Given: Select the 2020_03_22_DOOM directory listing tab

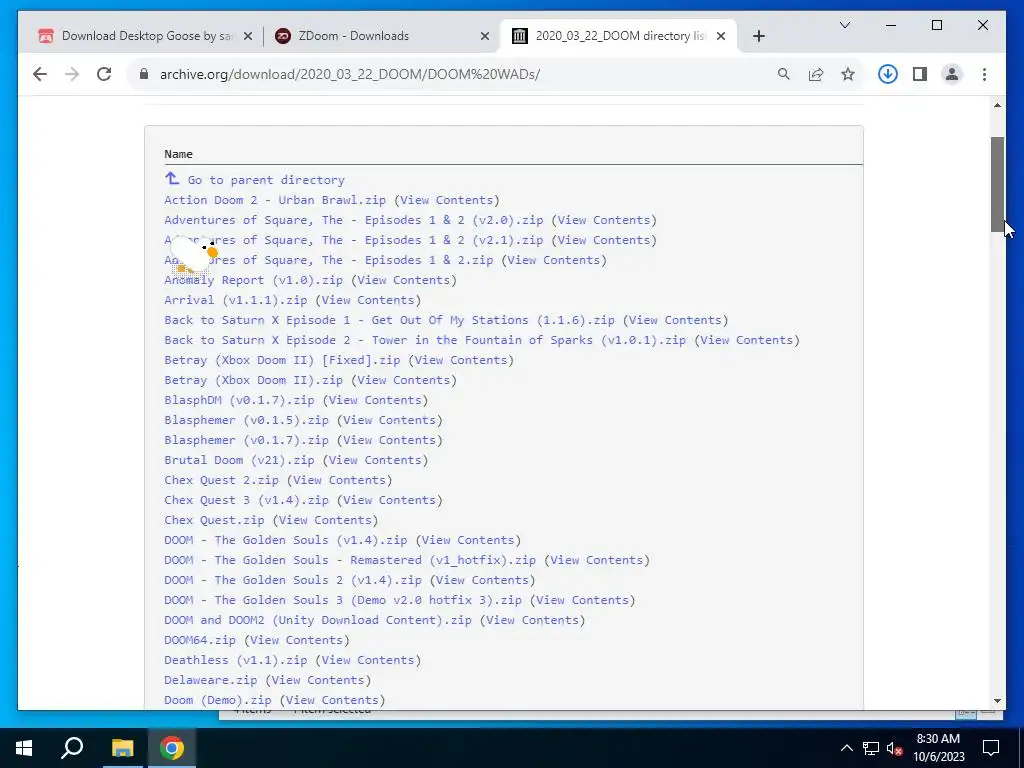Looking at the screenshot, I should click(x=618, y=36).
